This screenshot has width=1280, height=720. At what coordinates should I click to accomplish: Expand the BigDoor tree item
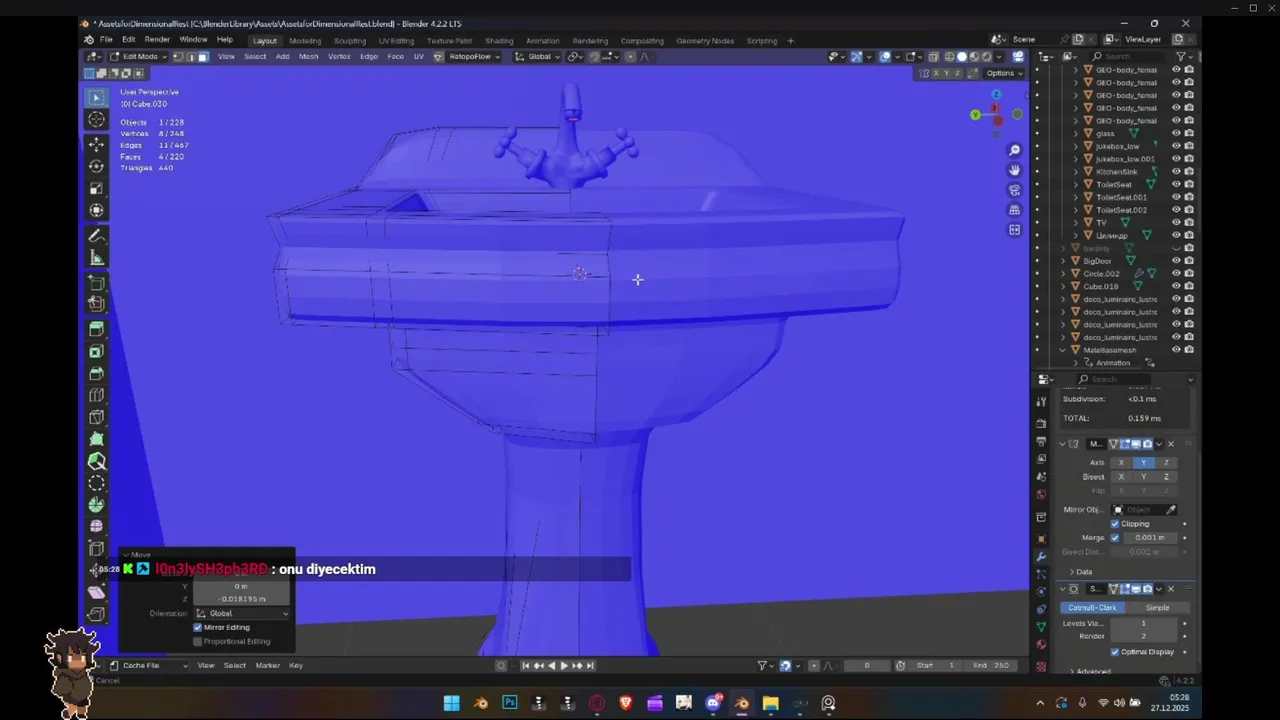coord(1063,261)
